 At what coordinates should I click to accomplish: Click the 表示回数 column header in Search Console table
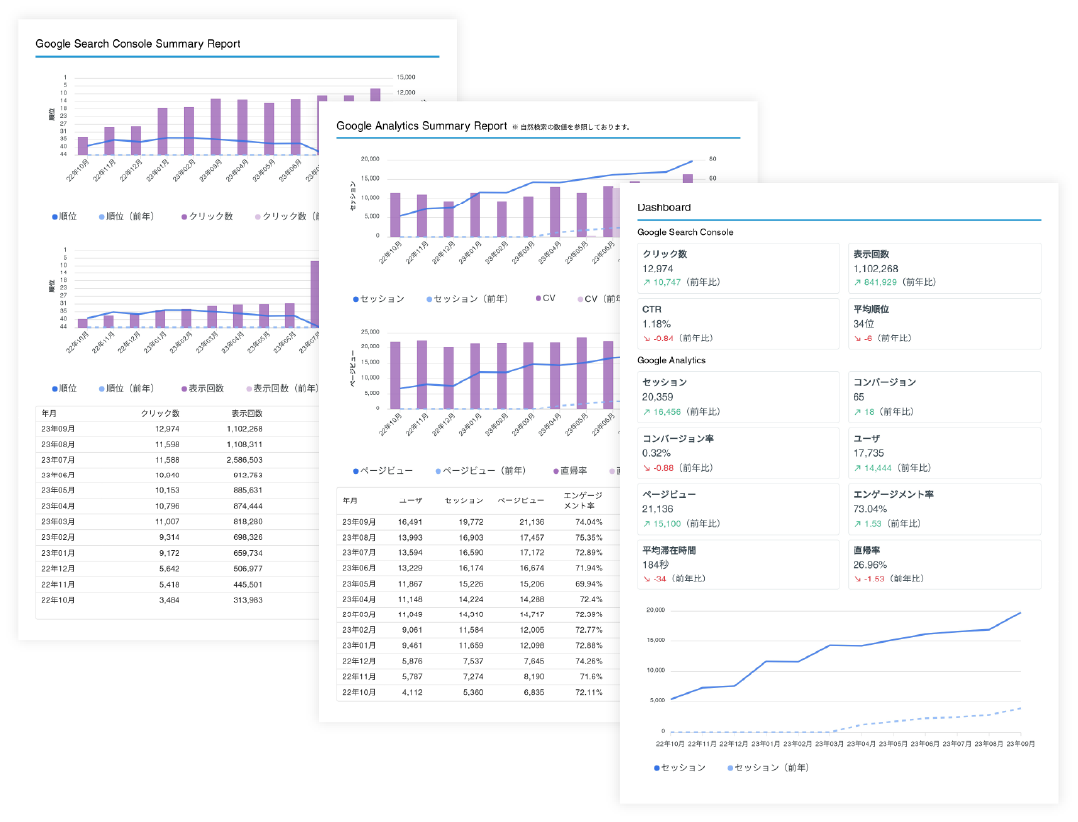pyautogui.click(x=247, y=414)
